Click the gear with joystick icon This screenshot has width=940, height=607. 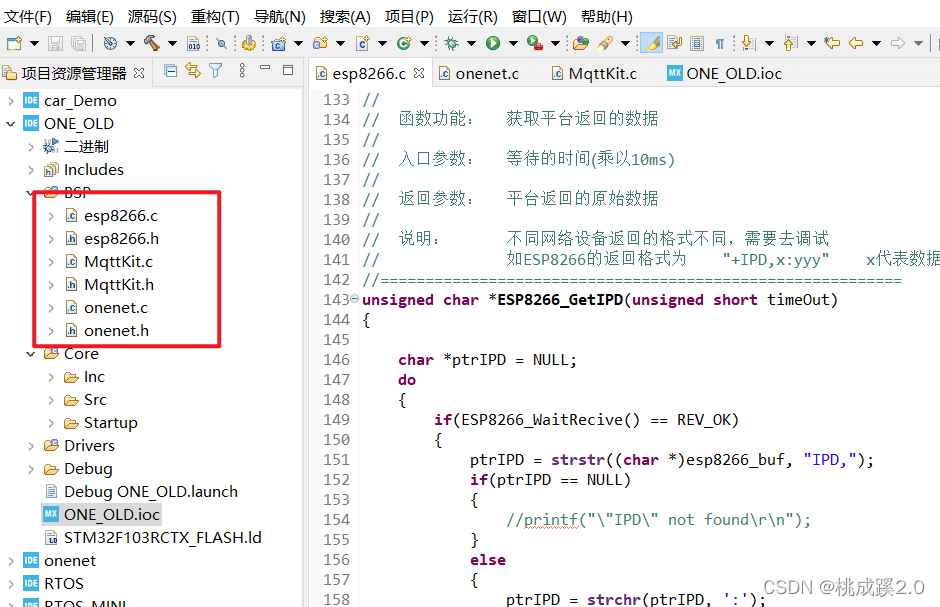(x=249, y=43)
